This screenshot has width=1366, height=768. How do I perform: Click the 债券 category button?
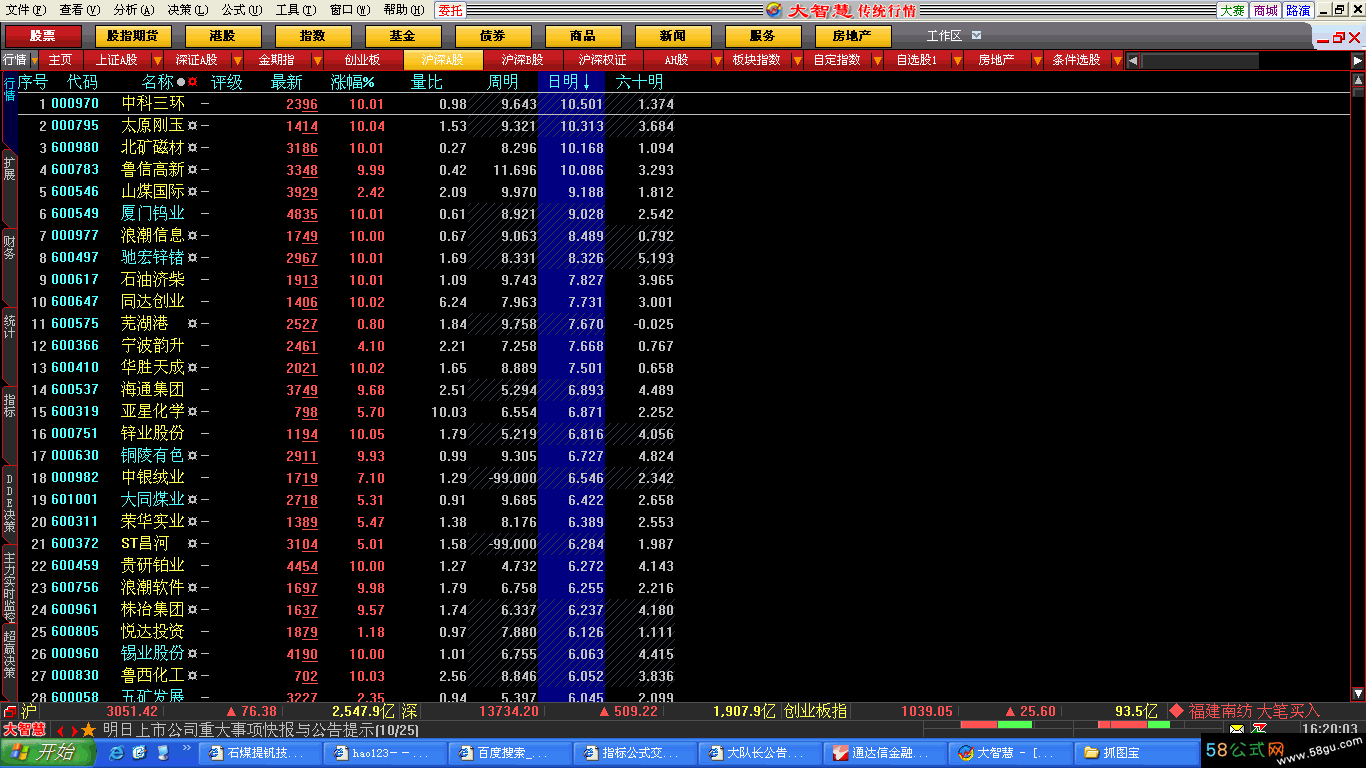tap(493, 36)
